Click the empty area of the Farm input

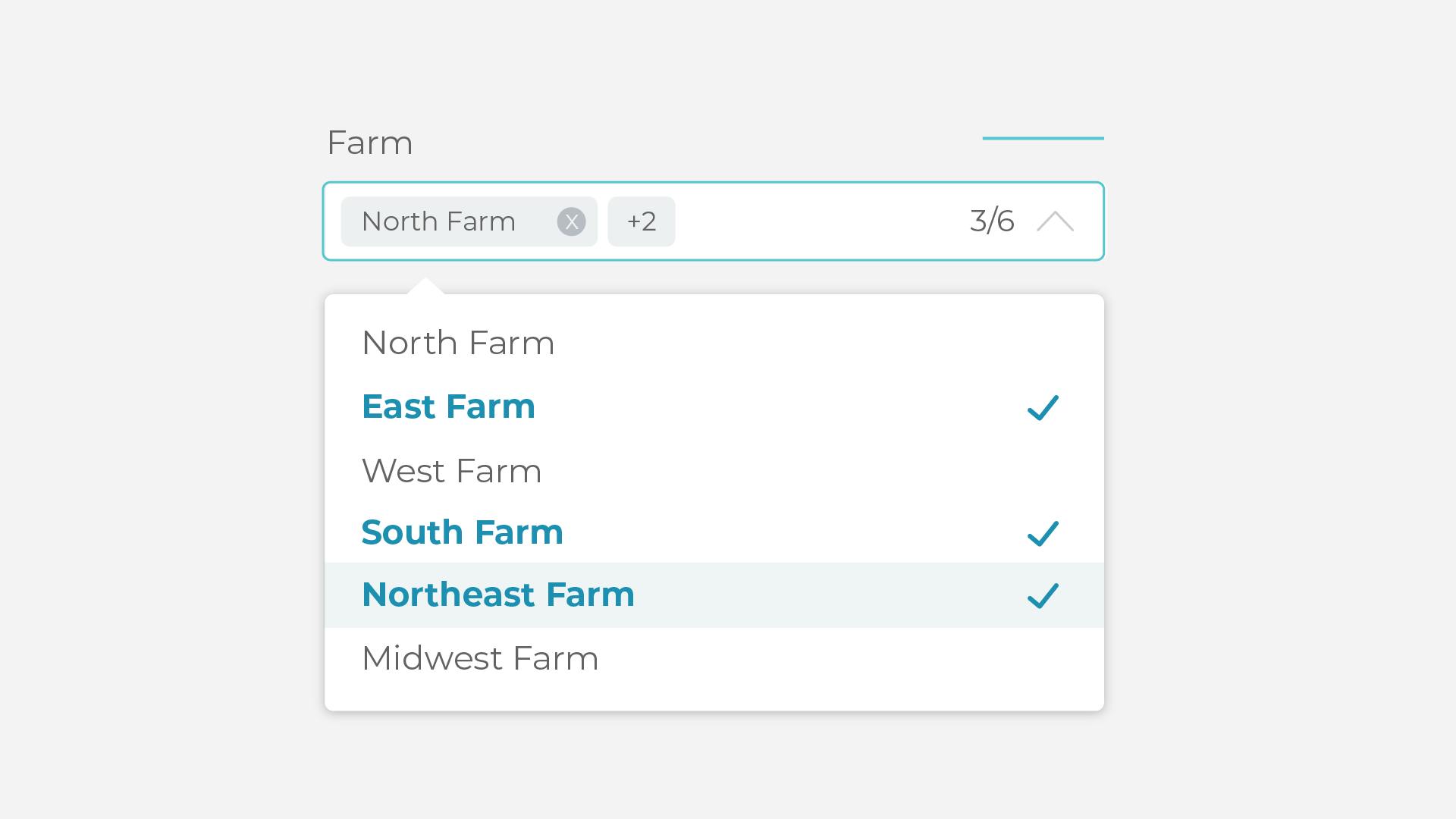tap(819, 221)
